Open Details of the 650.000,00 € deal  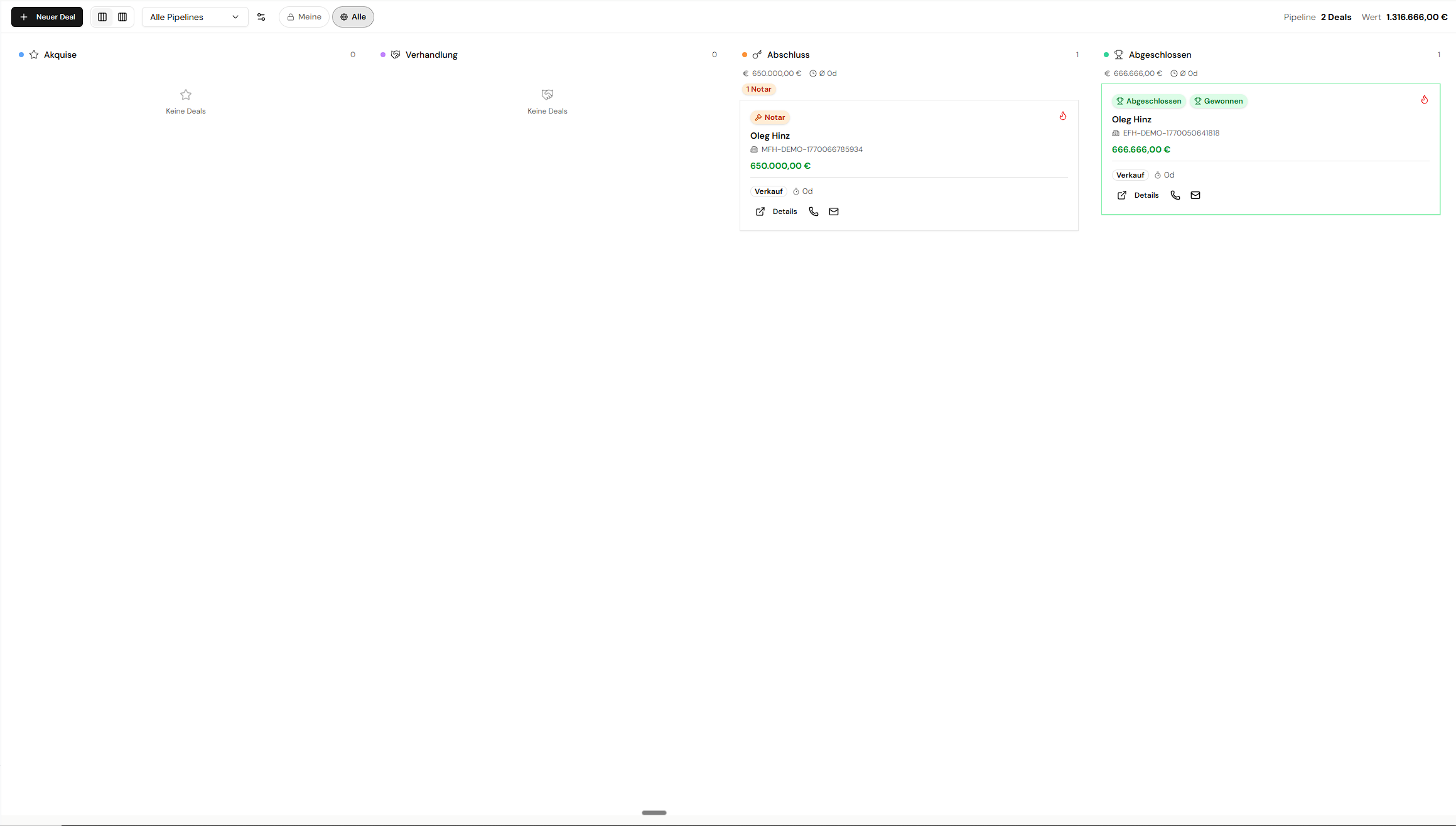[777, 212]
